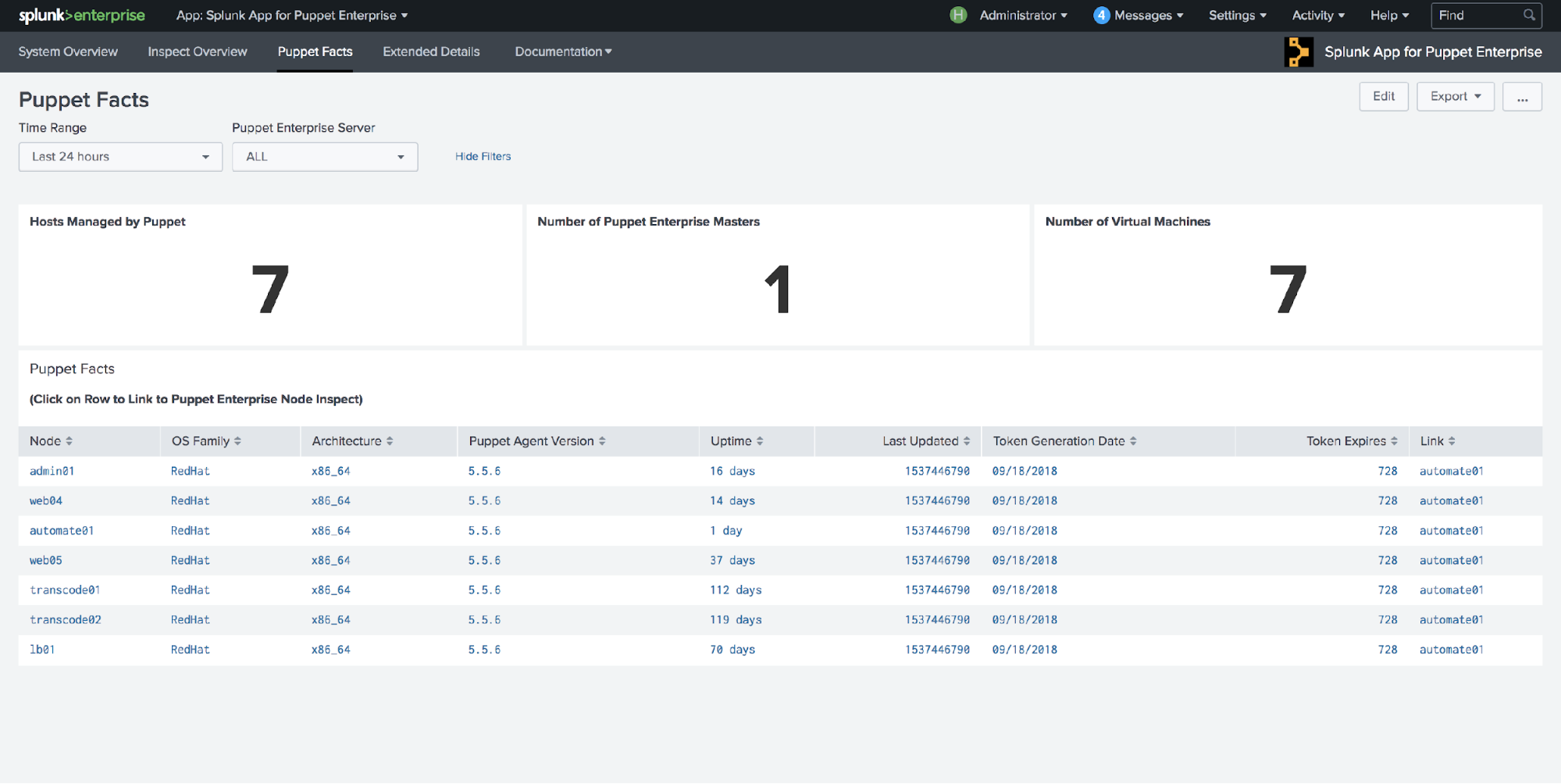Click the green Administrator avatar icon
This screenshot has width=1561, height=784.
click(x=958, y=15)
